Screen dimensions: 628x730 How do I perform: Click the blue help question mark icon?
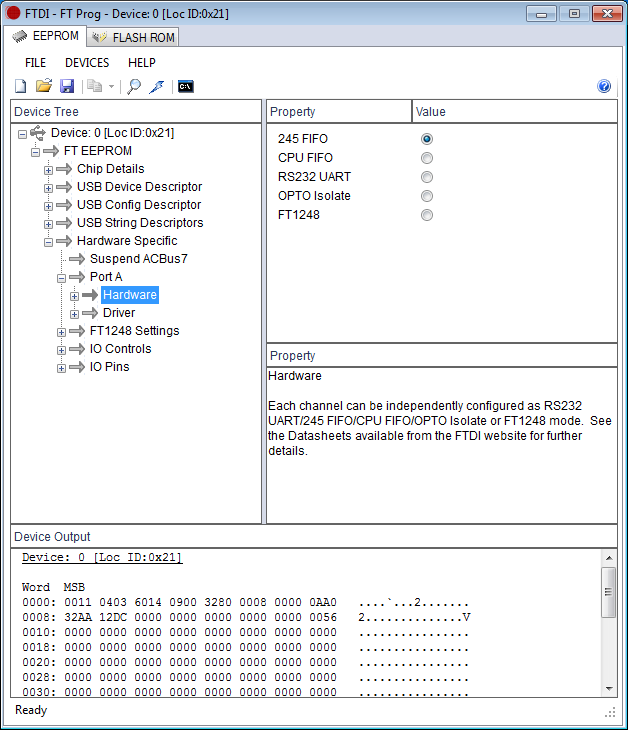pyautogui.click(x=604, y=86)
